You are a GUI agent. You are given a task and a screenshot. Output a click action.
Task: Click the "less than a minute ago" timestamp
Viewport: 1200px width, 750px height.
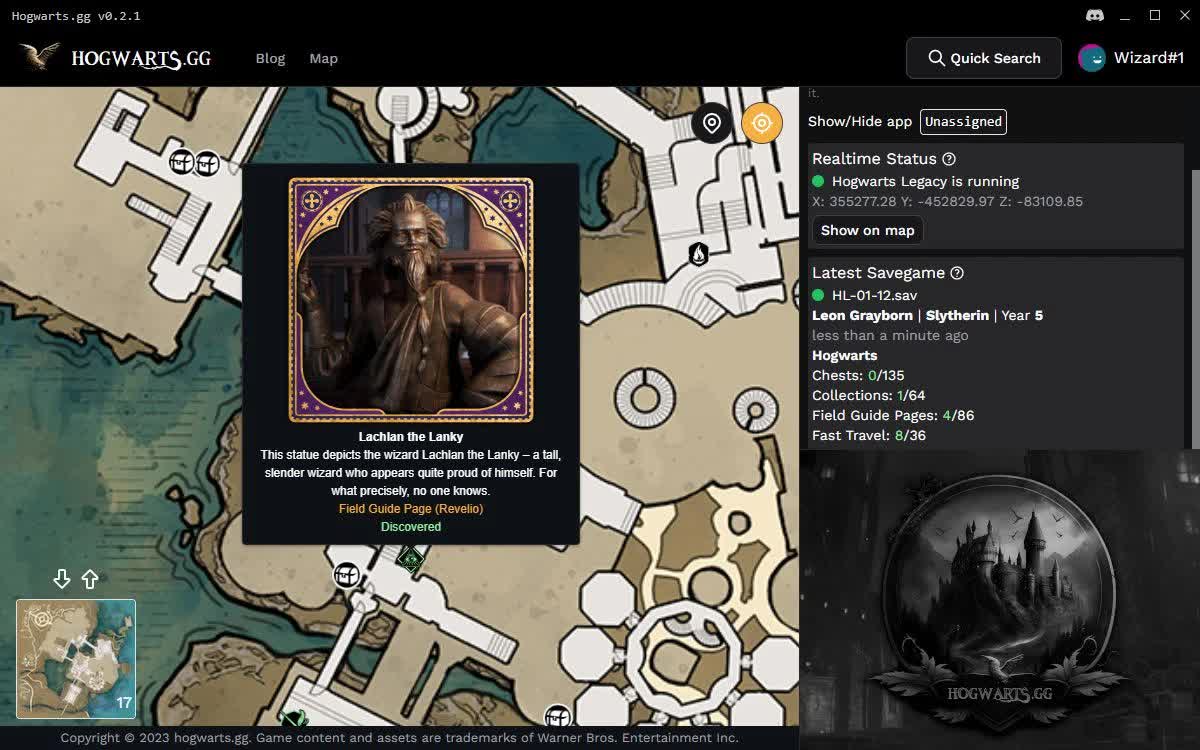pyautogui.click(x=890, y=335)
